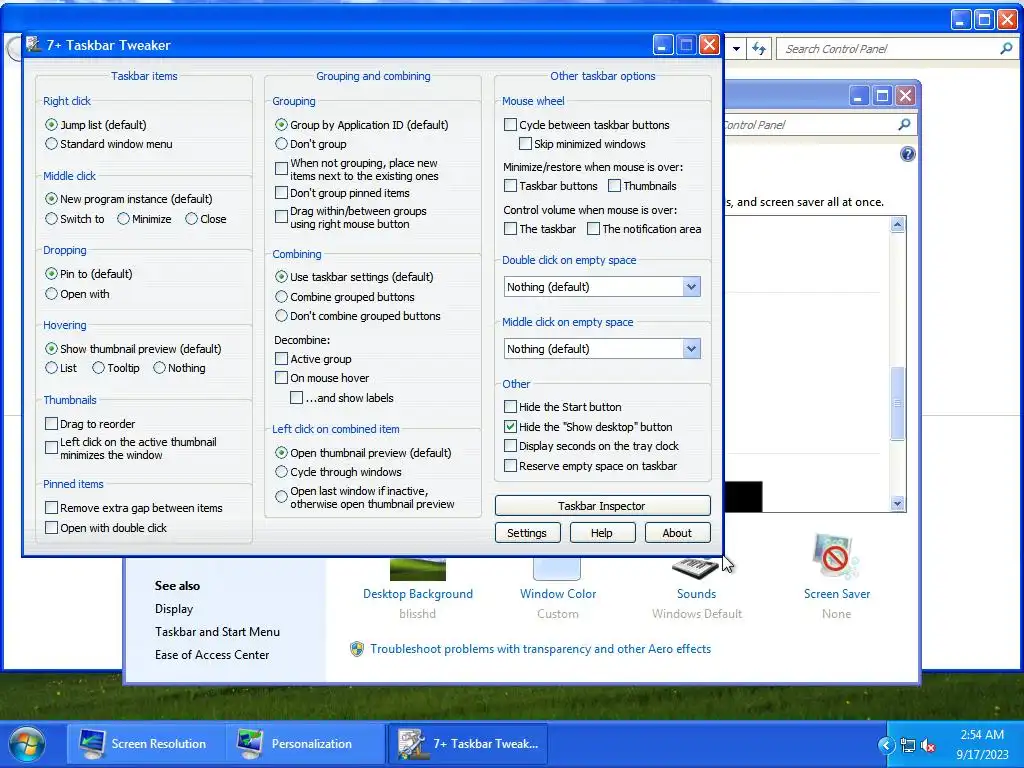Show hidden tray icons arrow

tap(886, 745)
